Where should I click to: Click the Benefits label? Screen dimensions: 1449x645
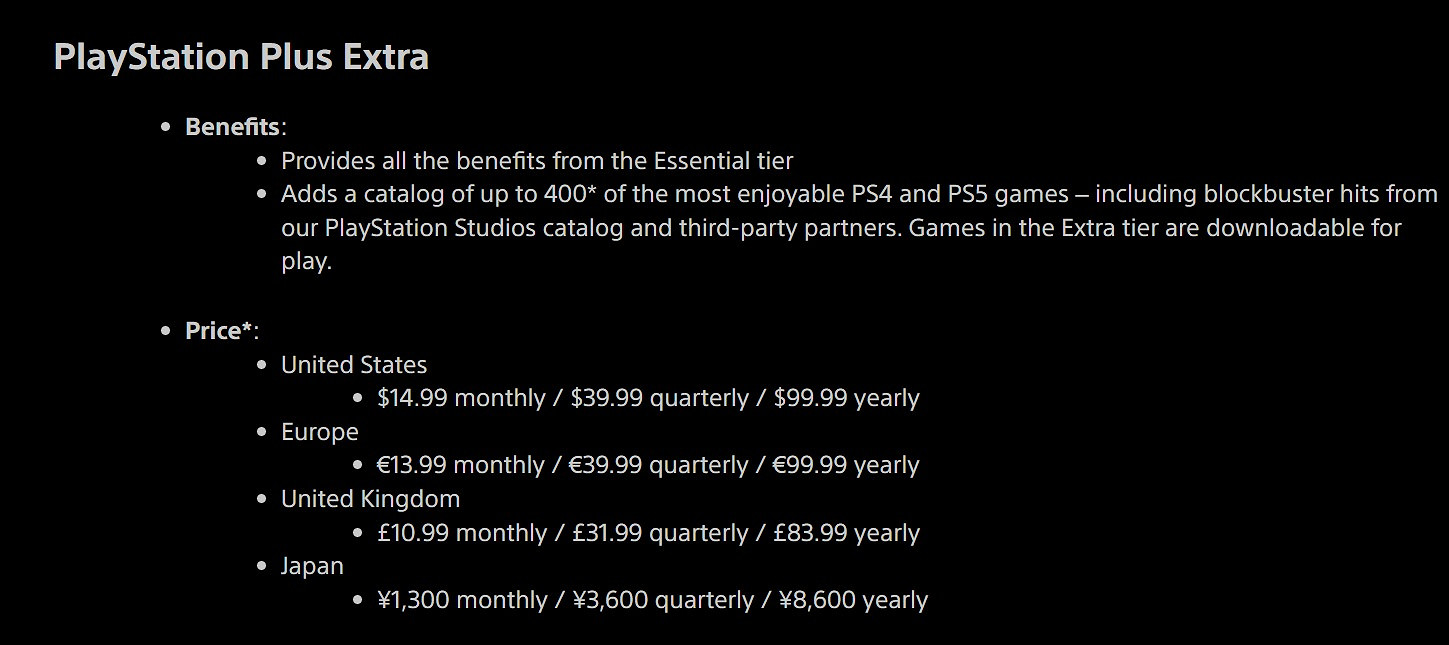pyautogui.click(x=232, y=127)
